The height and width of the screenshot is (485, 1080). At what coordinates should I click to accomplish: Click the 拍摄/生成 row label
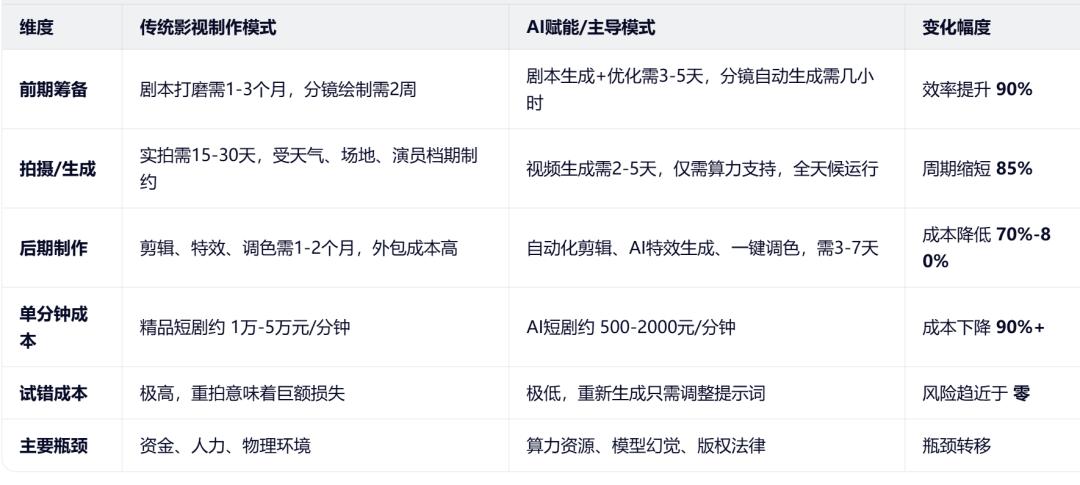click(x=57, y=169)
